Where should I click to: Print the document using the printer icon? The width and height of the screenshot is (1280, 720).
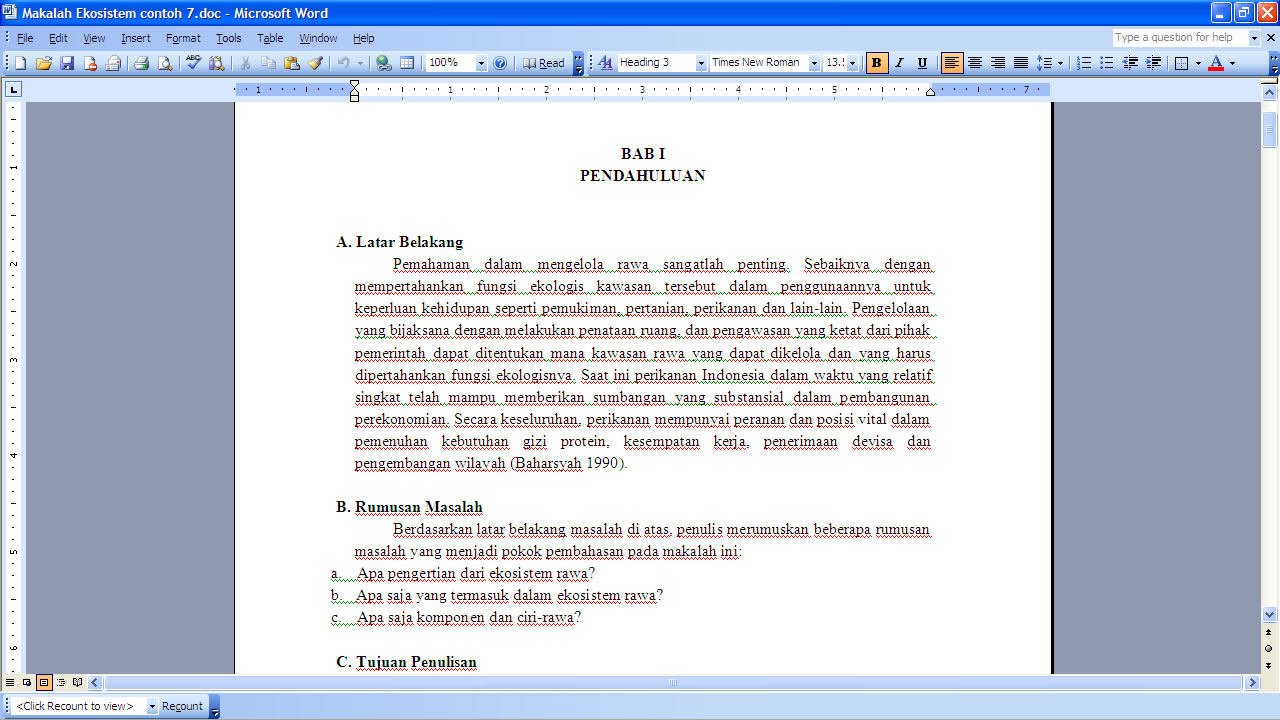tap(141, 63)
